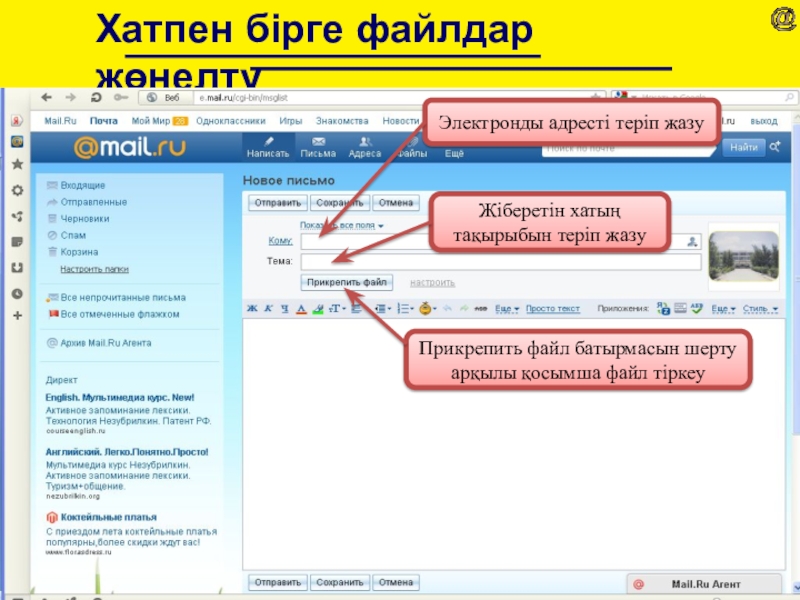Image resolution: width=800 pixels, height=600 pixels.
Task: Click the bottom Сохранить button
Action: [x=340, y=582]
